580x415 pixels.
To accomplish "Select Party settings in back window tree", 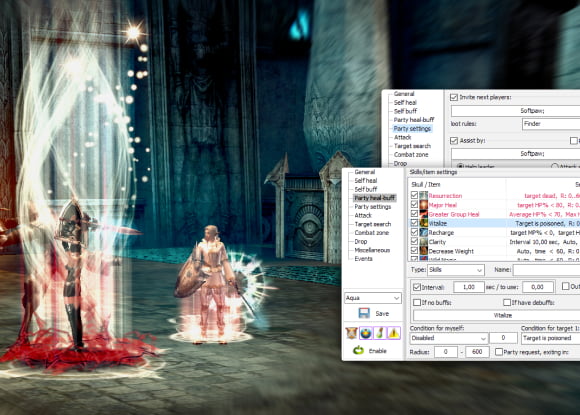I will [412, 129].
